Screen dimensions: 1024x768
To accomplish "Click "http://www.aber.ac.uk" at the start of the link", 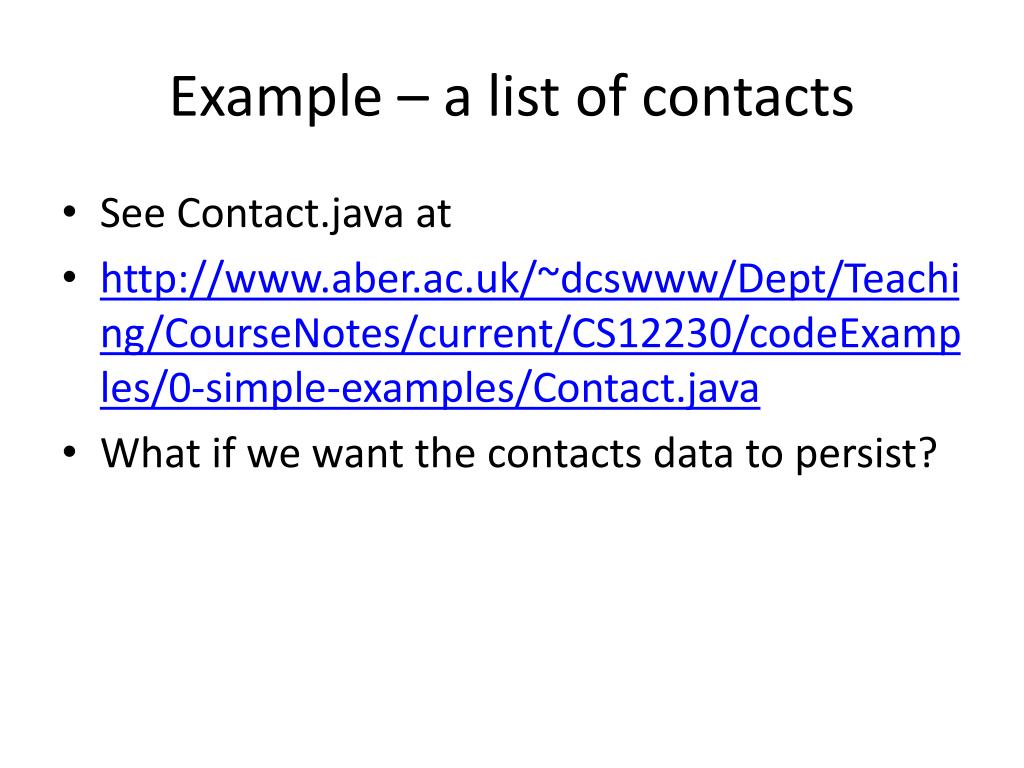I will (310, 278).
